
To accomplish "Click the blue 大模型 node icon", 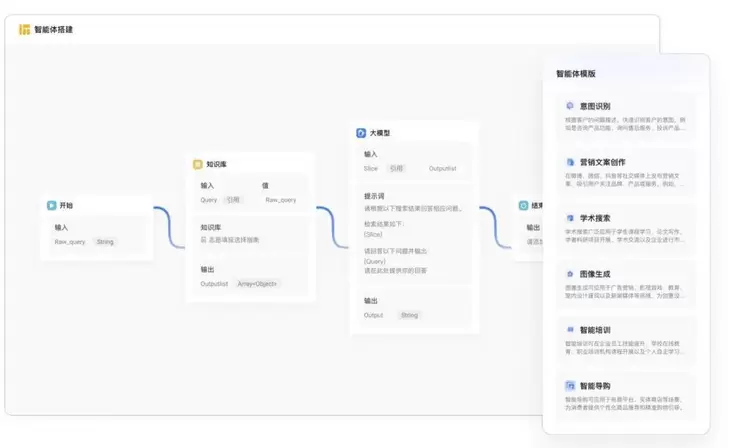I will (x=361, y=132).
